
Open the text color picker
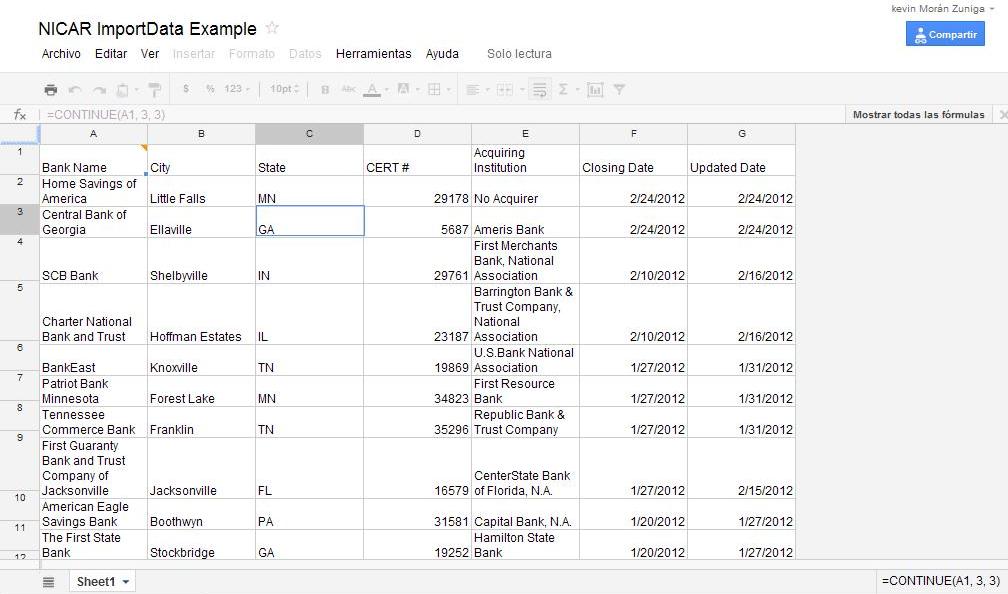pos(375,89)
